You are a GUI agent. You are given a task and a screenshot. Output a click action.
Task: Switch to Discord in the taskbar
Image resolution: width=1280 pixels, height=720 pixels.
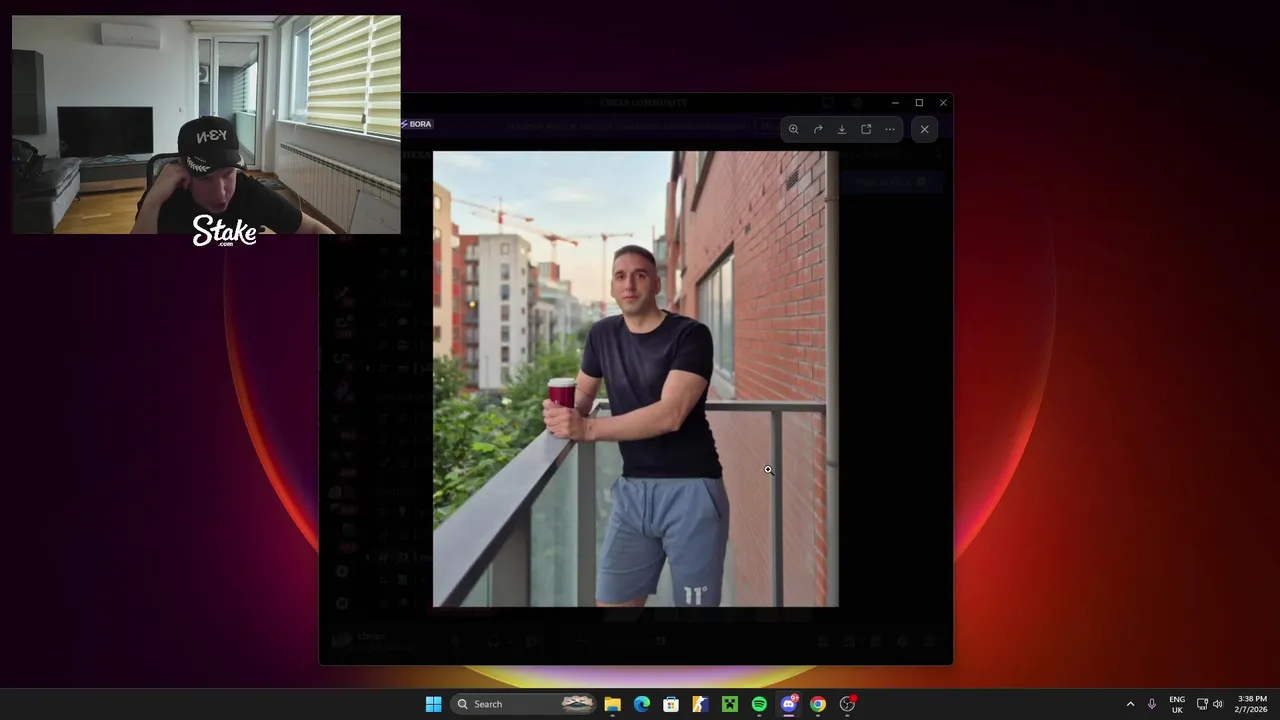click(789, 704)
